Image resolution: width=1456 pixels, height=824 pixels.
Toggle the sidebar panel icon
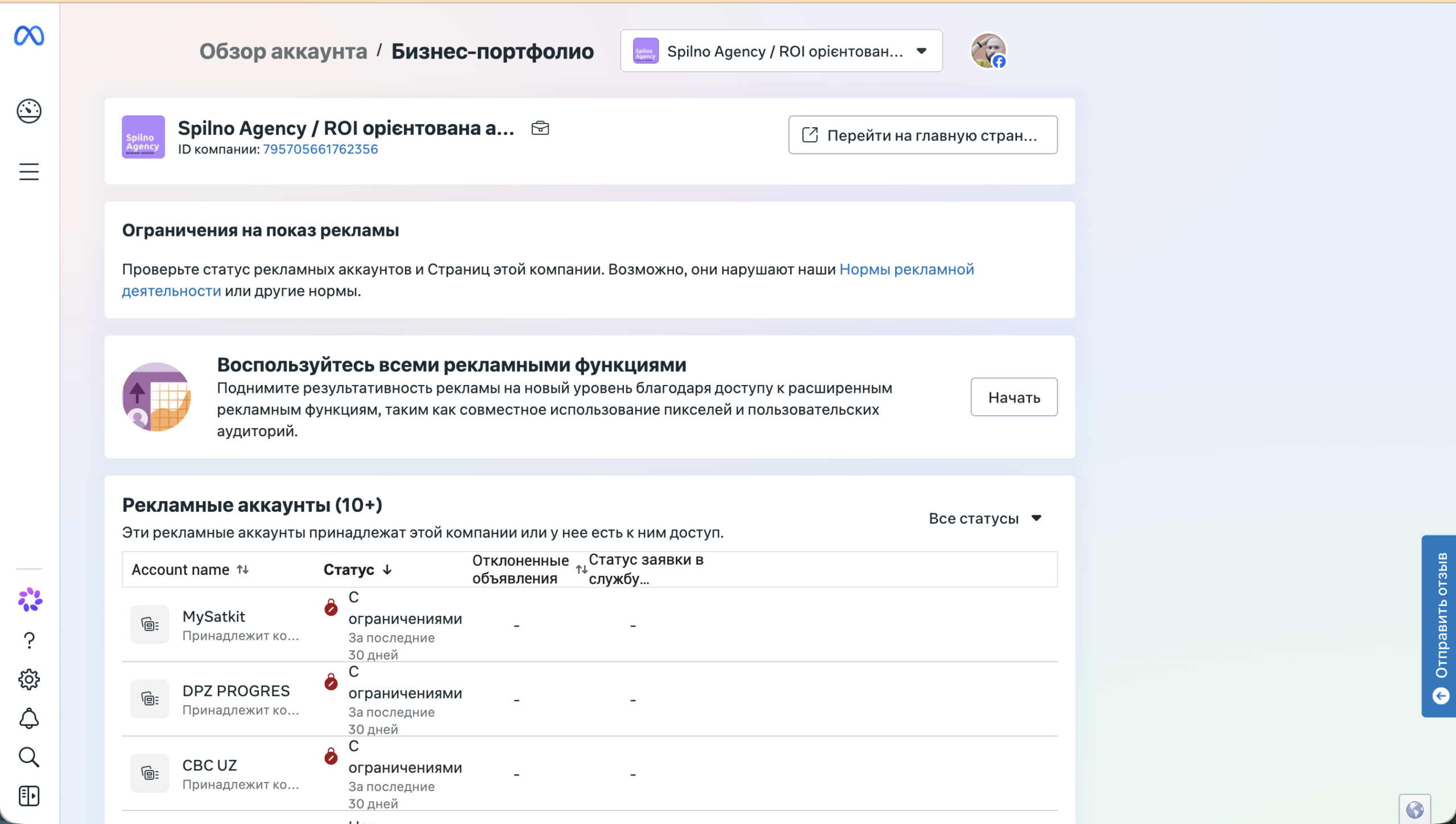(x=29, y=796)
